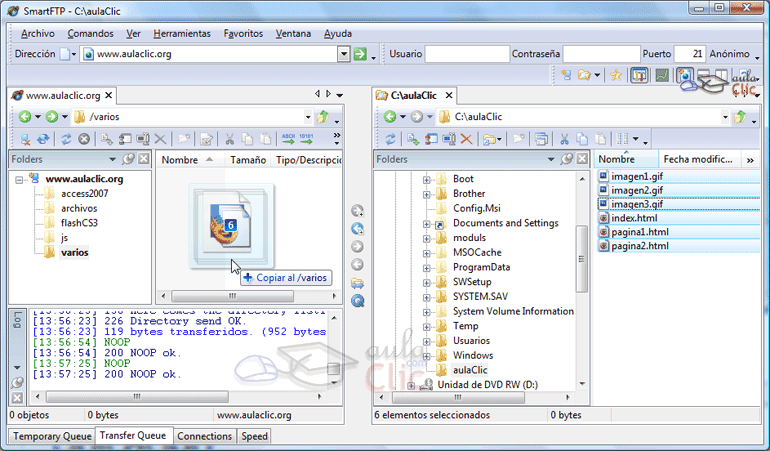Go up one folder in the remote pane
Viewport: 770px width, 451px height.
pos(323,117)
